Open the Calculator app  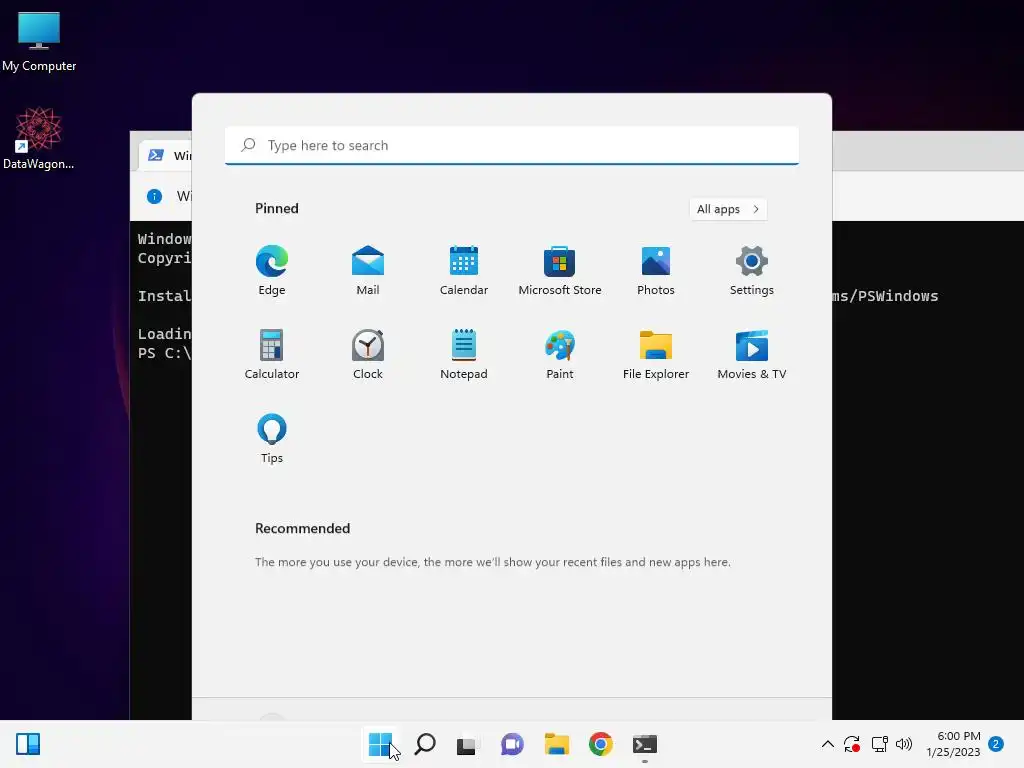point(272,355)
